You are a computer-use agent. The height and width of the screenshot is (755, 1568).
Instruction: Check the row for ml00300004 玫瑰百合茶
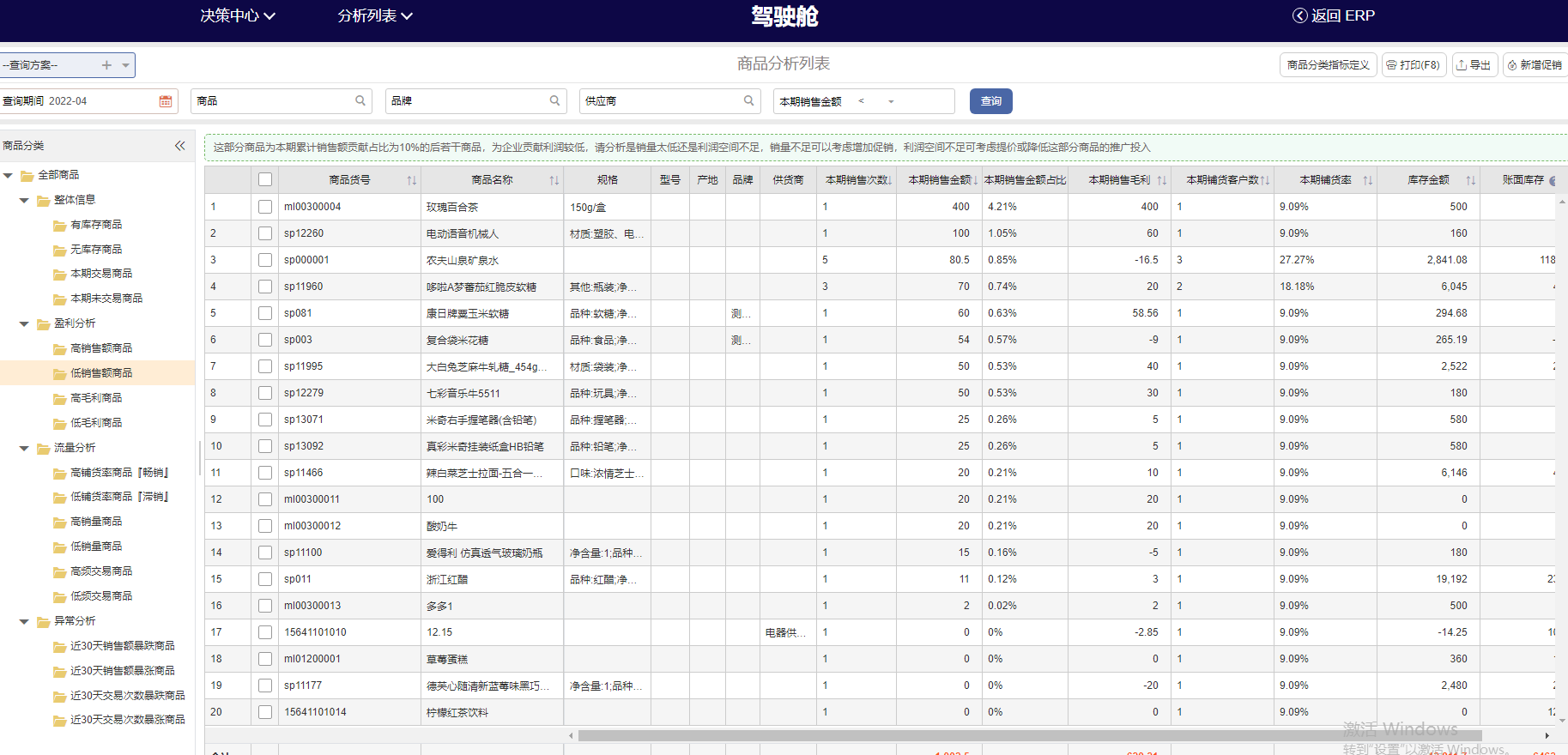[x=265, y=207]
